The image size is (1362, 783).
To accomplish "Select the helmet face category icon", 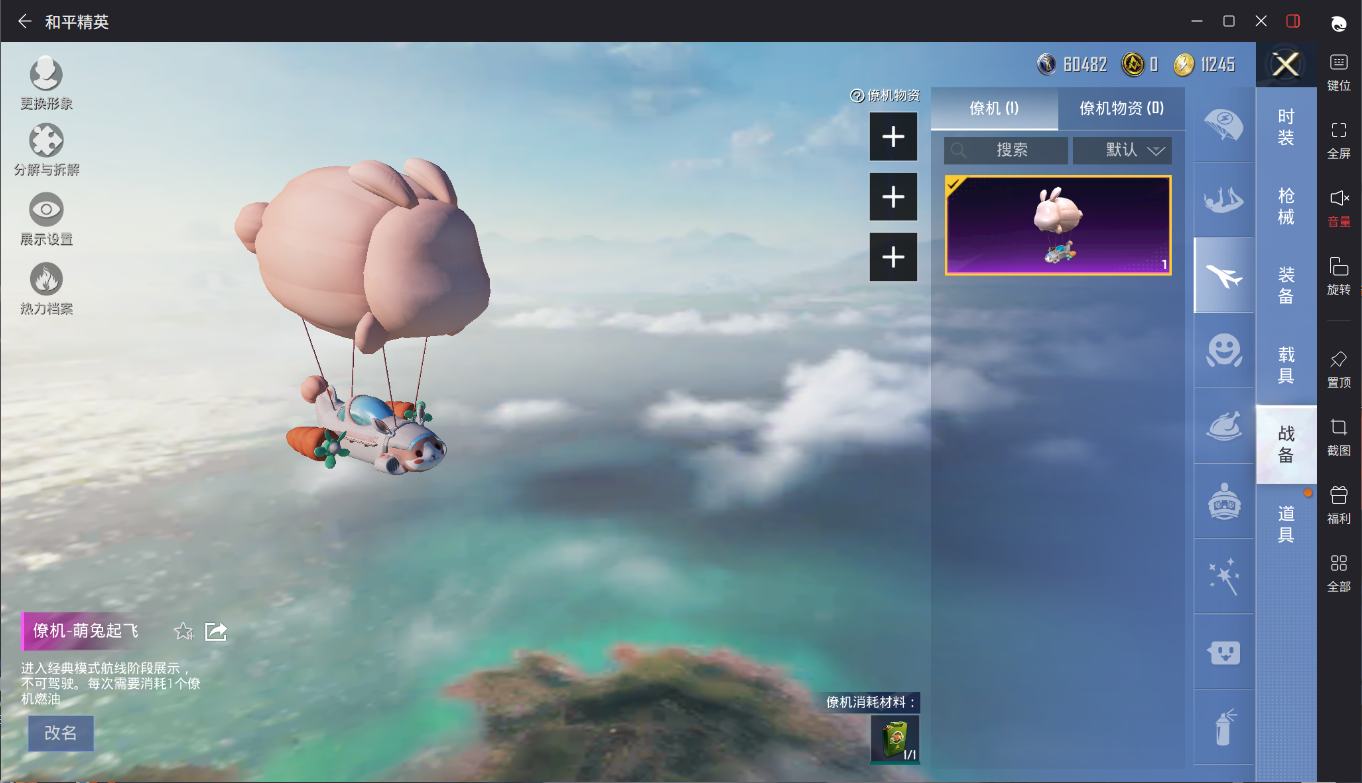I will pyautogui.click(x=1223, y=501).
